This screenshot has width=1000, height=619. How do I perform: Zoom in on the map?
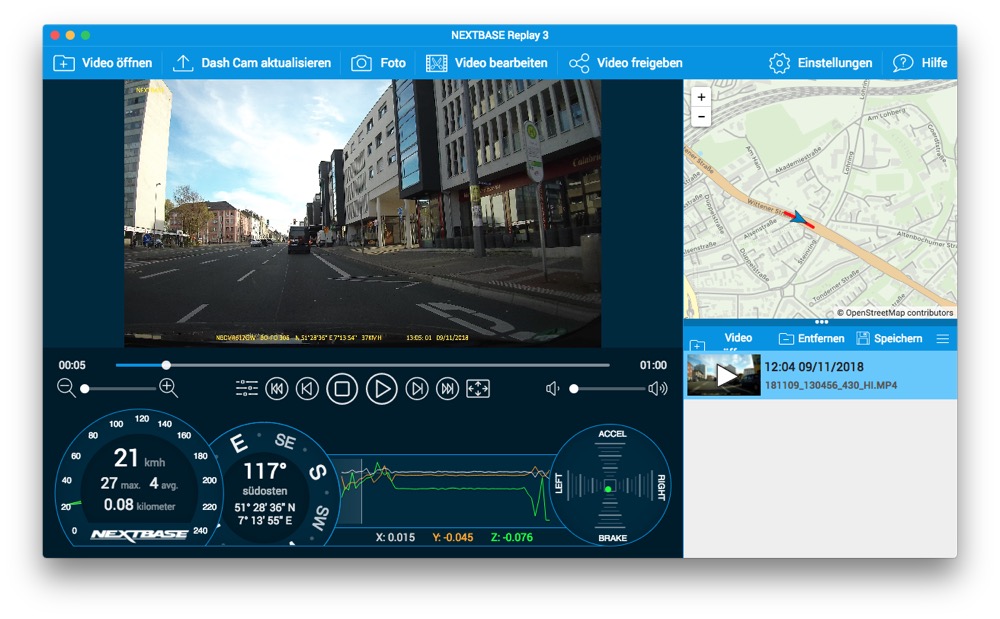point(701,97)
